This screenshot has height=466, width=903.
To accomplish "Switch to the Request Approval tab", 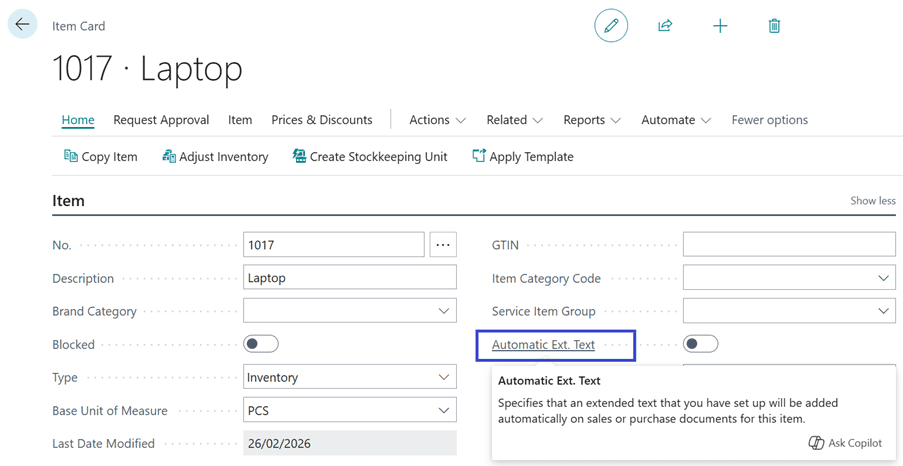I will [x=161, y=120].
